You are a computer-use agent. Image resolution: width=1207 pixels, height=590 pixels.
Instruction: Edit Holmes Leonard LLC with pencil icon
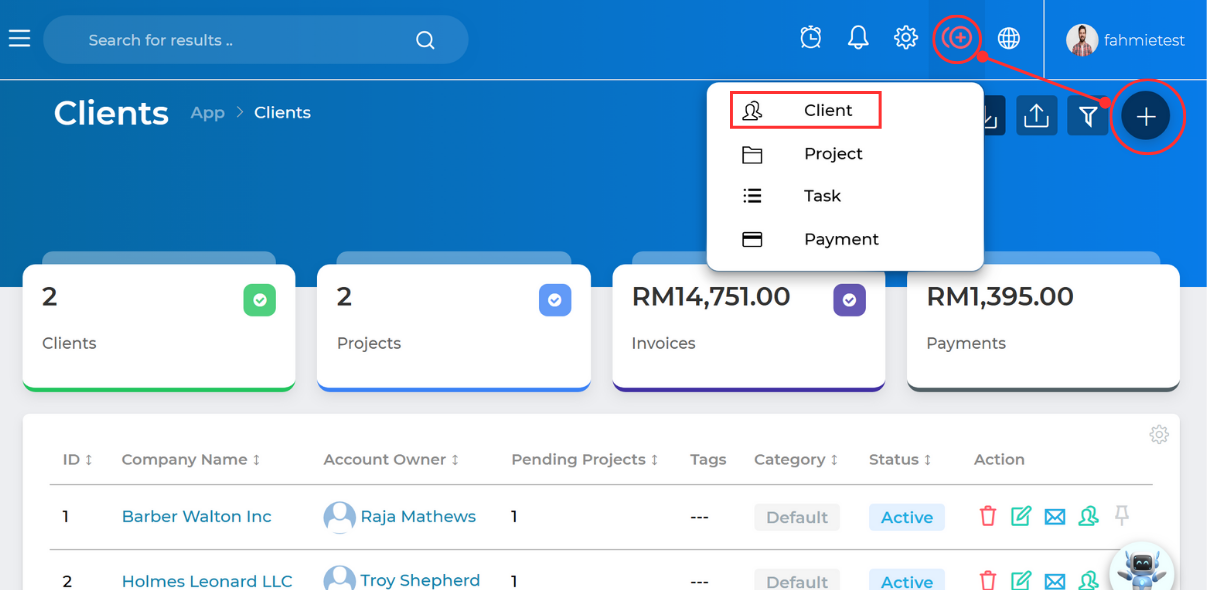1021,580
